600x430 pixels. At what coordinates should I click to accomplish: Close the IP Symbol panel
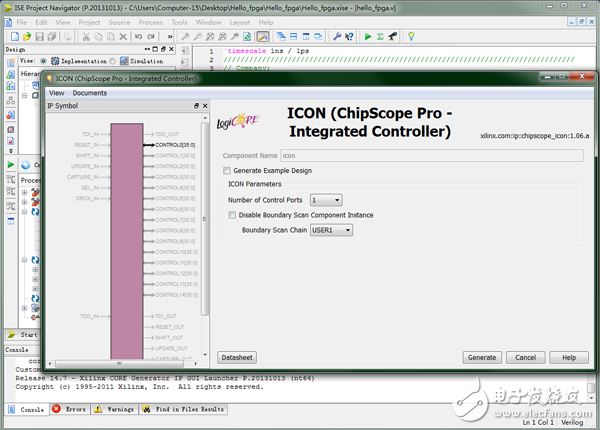(204, 106)
